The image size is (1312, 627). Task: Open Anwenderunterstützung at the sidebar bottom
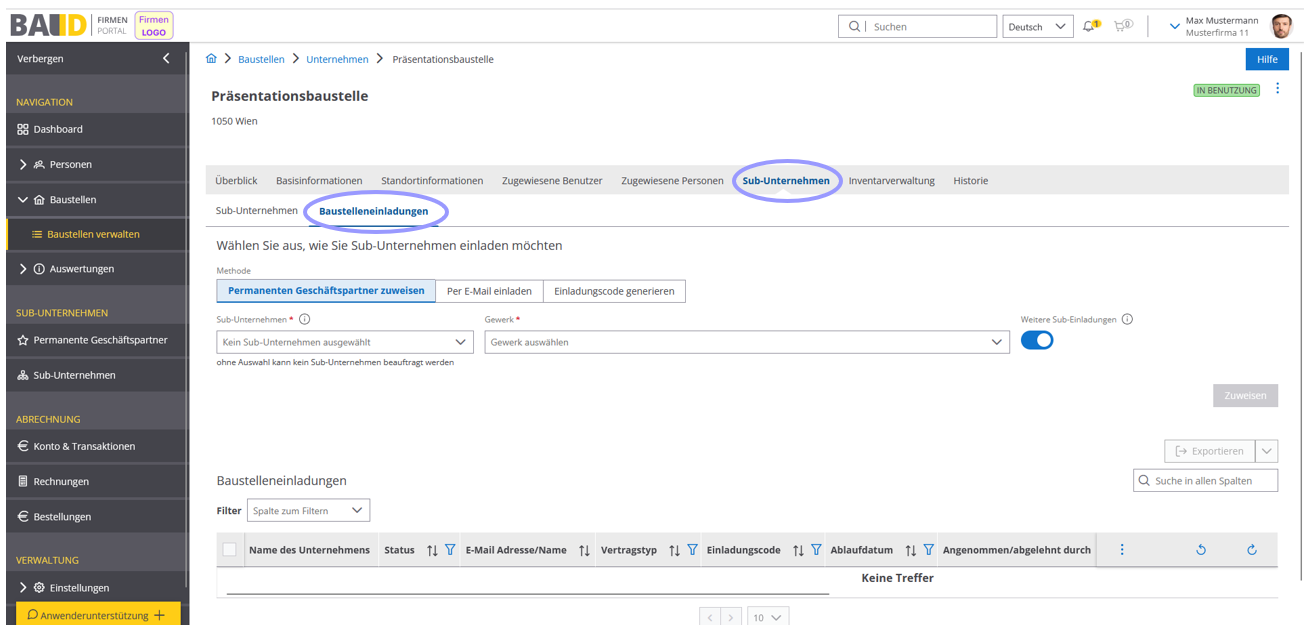98,615
